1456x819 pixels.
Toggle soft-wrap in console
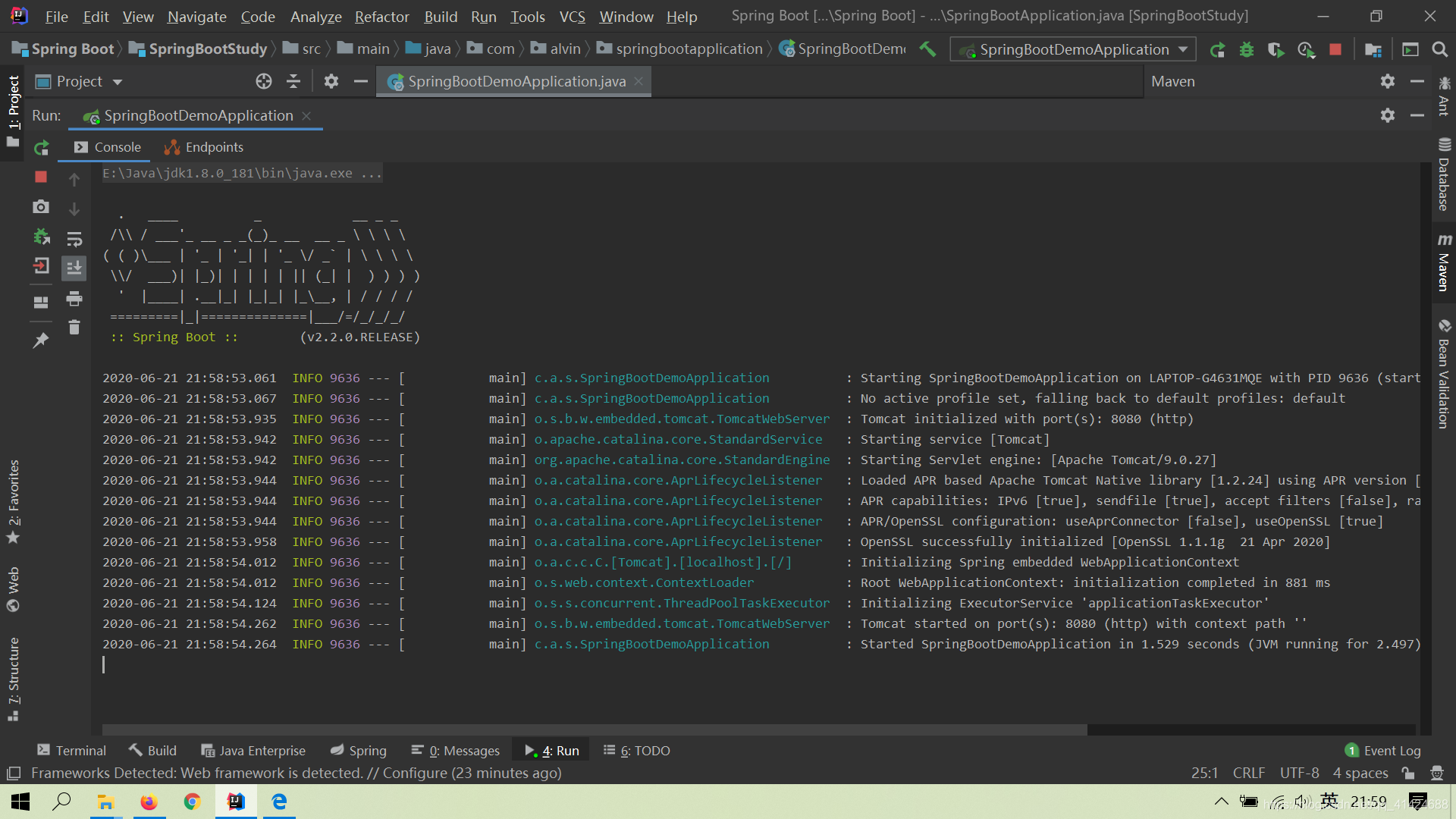[74, 239]
